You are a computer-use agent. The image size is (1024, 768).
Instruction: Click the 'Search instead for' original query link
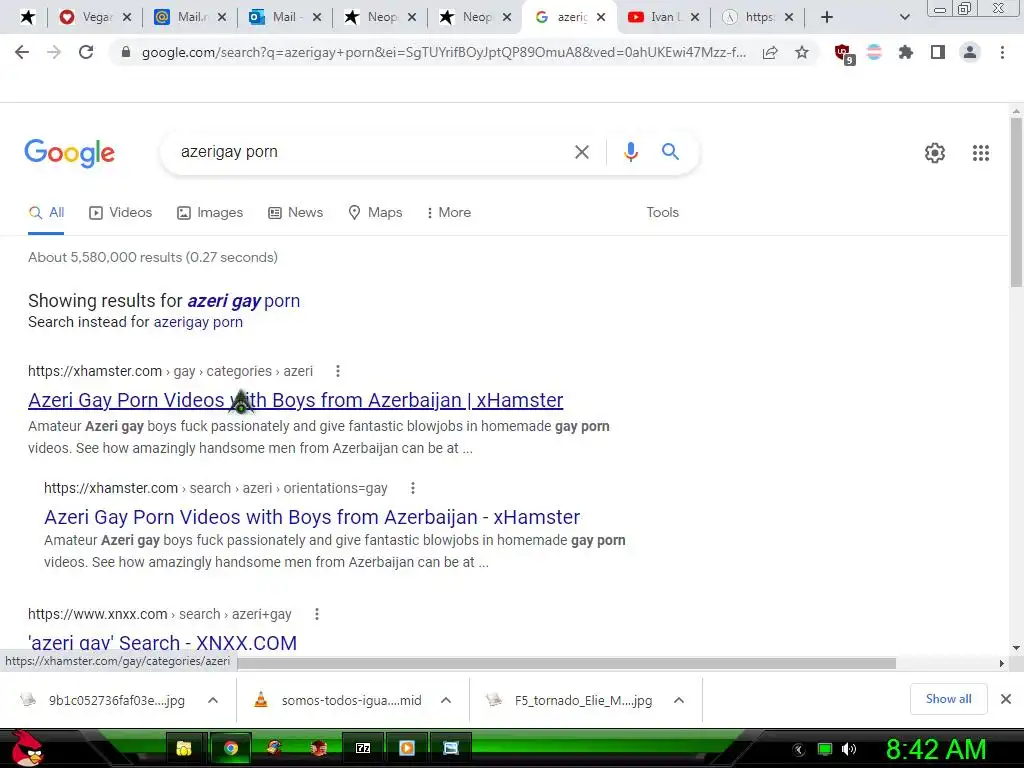pos(198,322)
